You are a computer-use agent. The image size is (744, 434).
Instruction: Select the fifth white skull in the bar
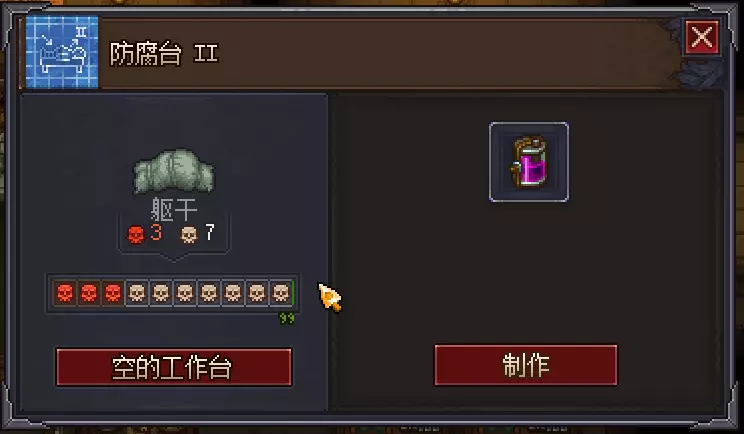pyautogui.click(x=233, y=293)
